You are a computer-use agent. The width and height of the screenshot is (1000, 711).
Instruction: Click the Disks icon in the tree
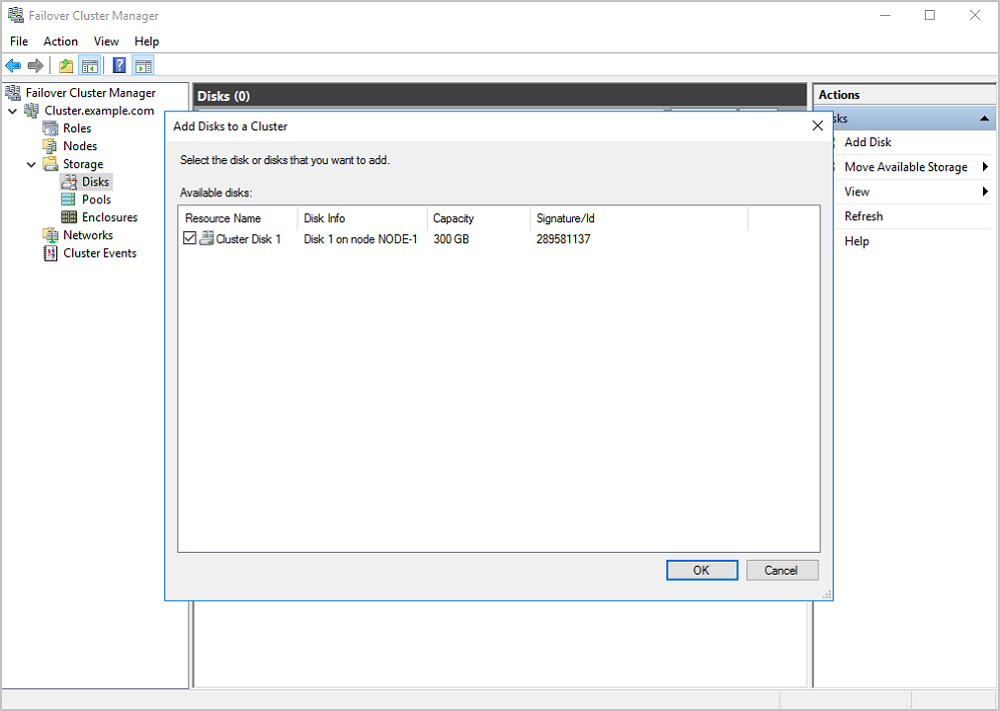tap(69, 182)
